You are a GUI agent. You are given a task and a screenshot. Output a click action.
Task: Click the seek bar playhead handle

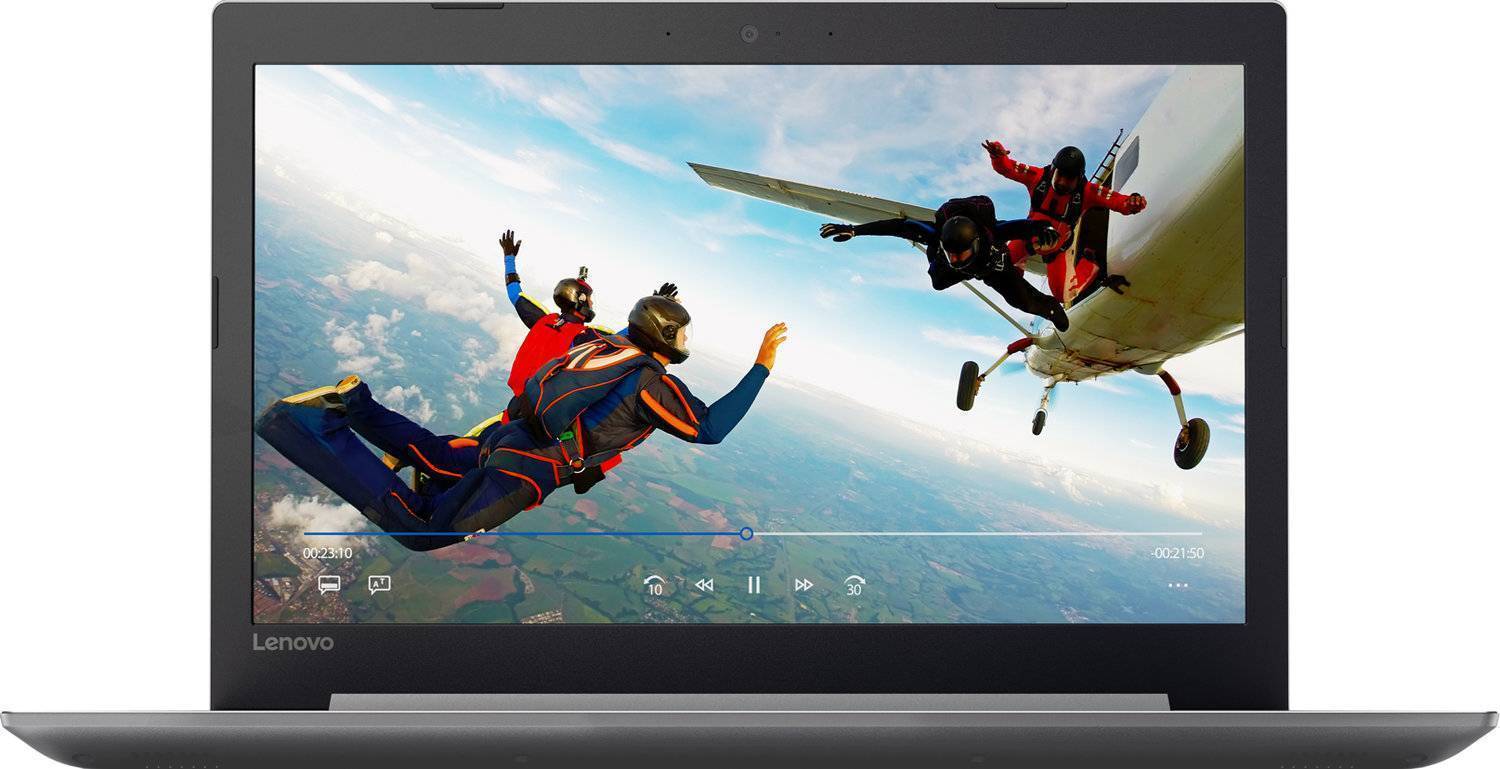746,534
